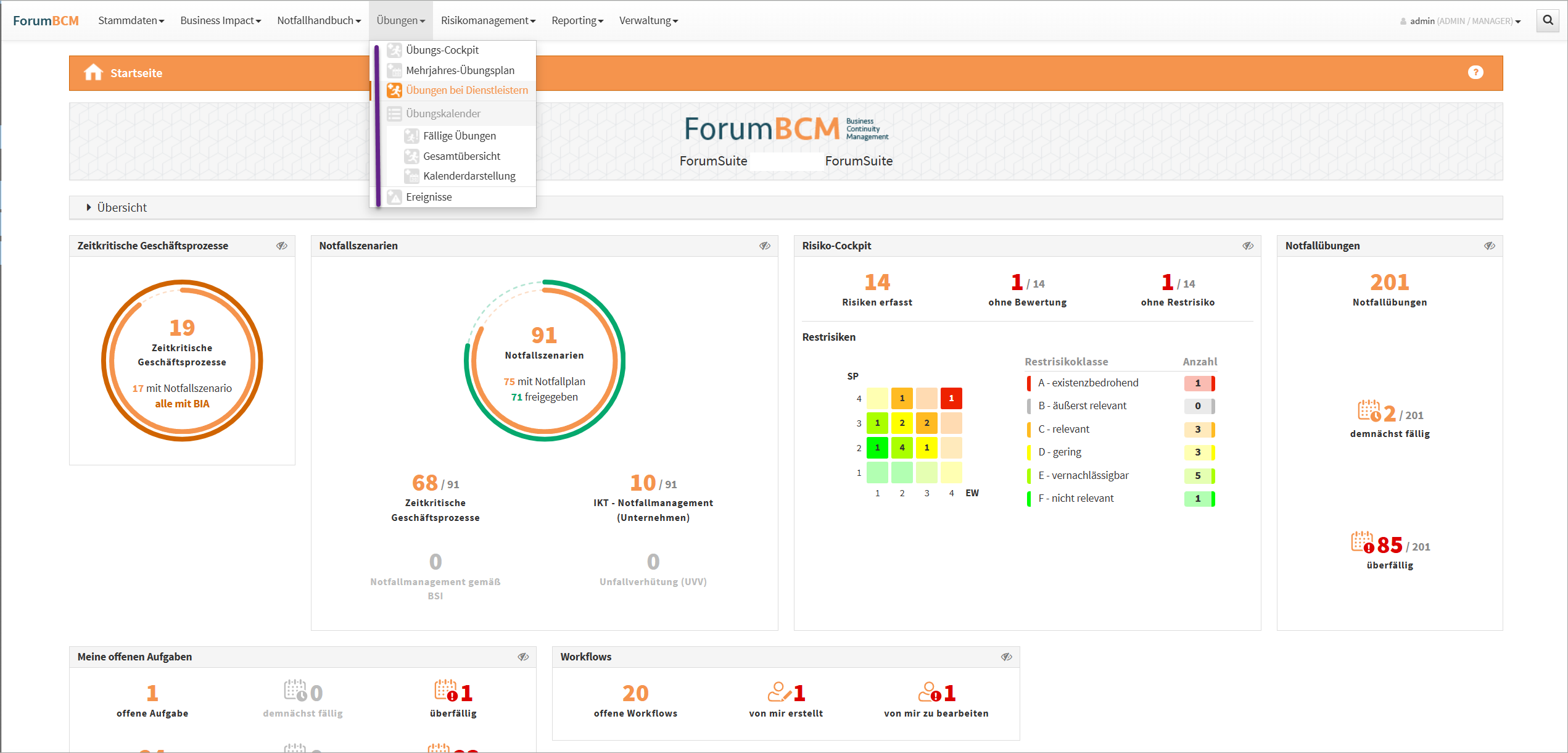Image resolution: width=1568 pixels, height=753 pixels.
Task: Open the 85 überfällig Notfallübungen link
Action: pyautogui.click(x=1390, y=546)
